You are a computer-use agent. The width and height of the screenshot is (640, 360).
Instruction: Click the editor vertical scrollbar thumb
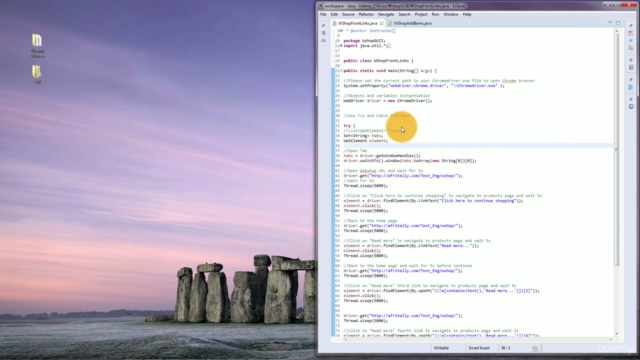click(x=616, y=149)
